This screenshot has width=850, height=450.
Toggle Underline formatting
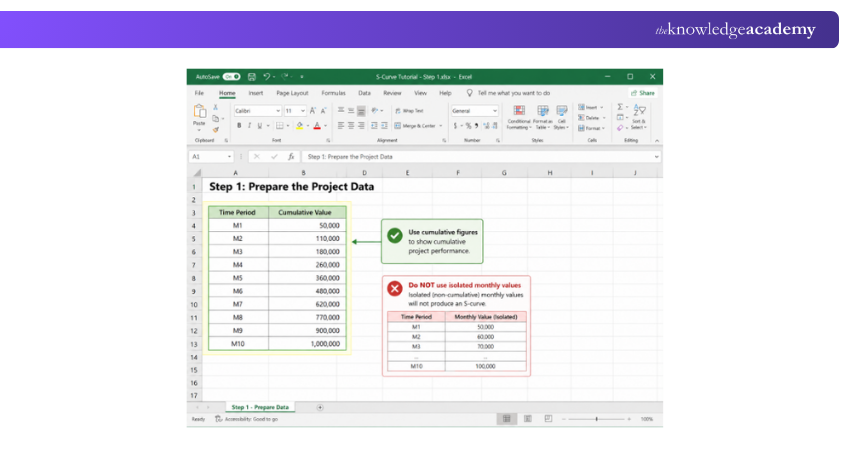pyautogui.click(x=260, y=125)
